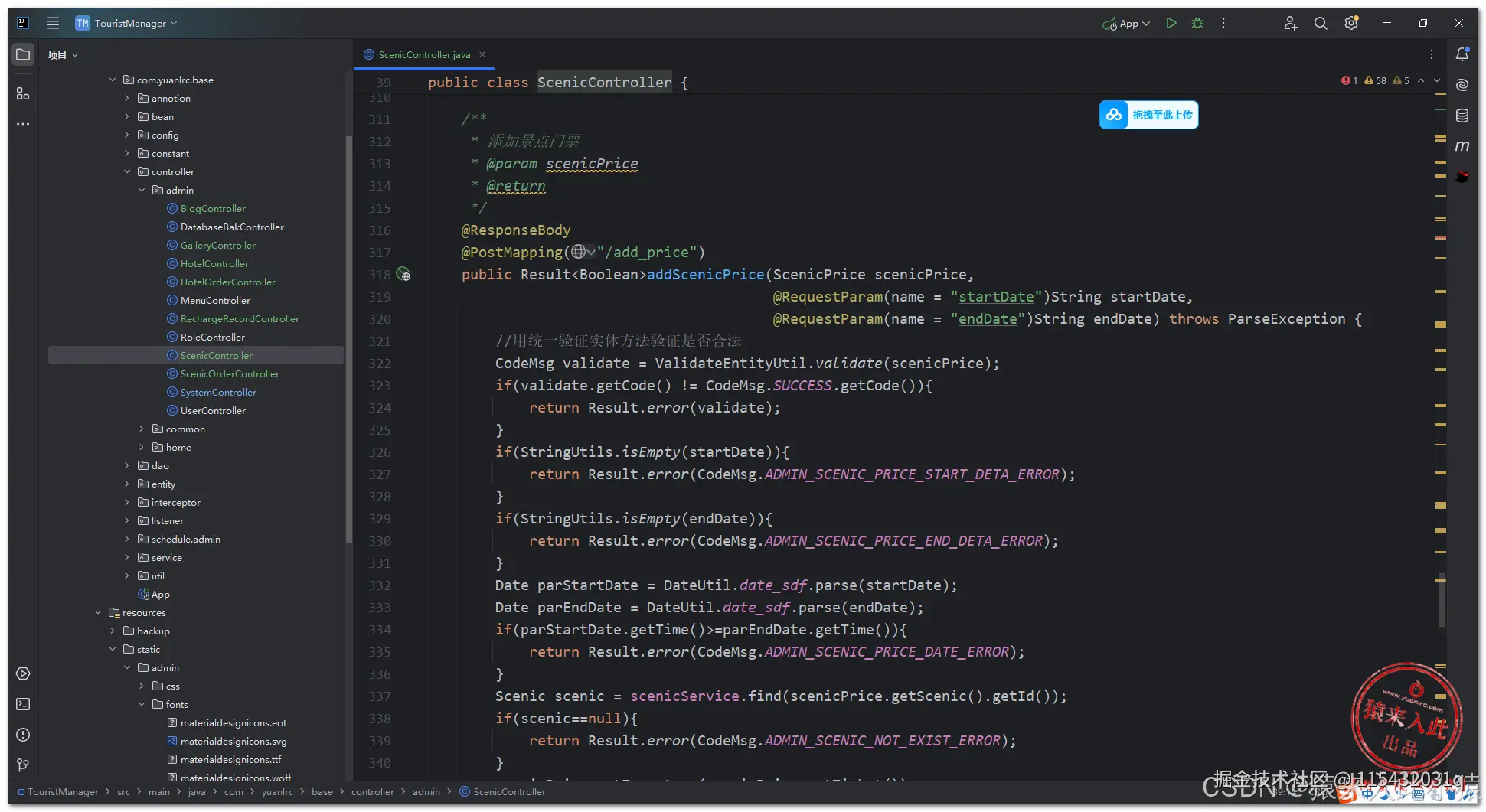Click the project tree scrollbar
The width and height of the screenshot is (1486, 812).
click(348, 340)
